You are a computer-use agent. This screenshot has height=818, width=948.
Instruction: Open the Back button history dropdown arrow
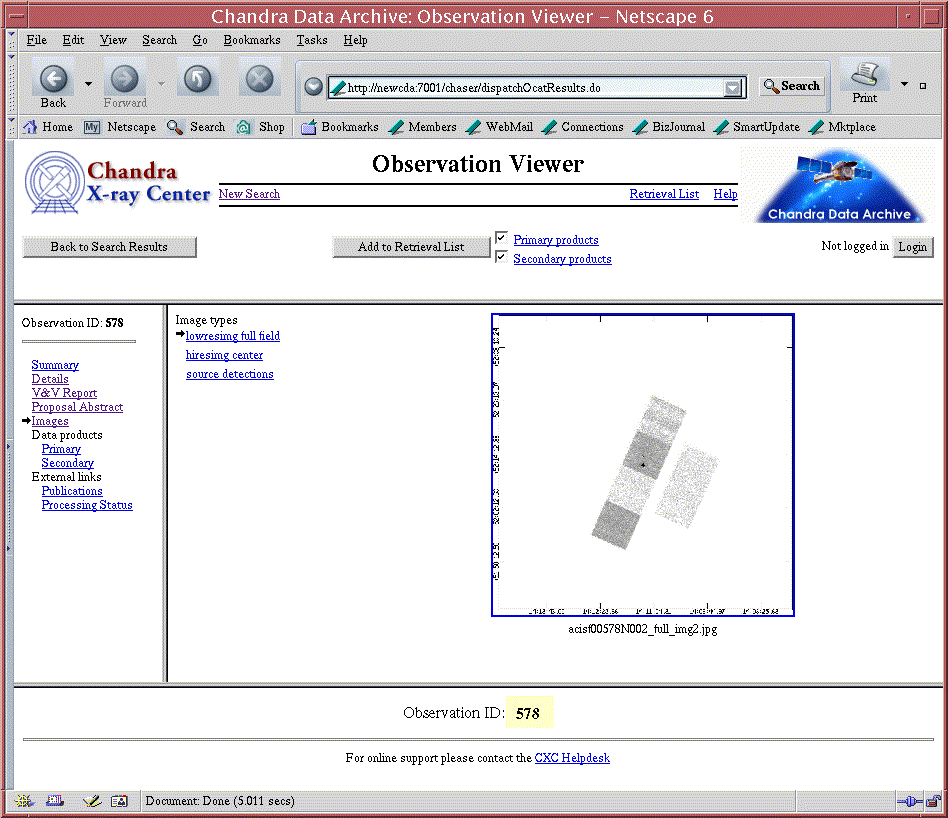[x=88, y=84]
